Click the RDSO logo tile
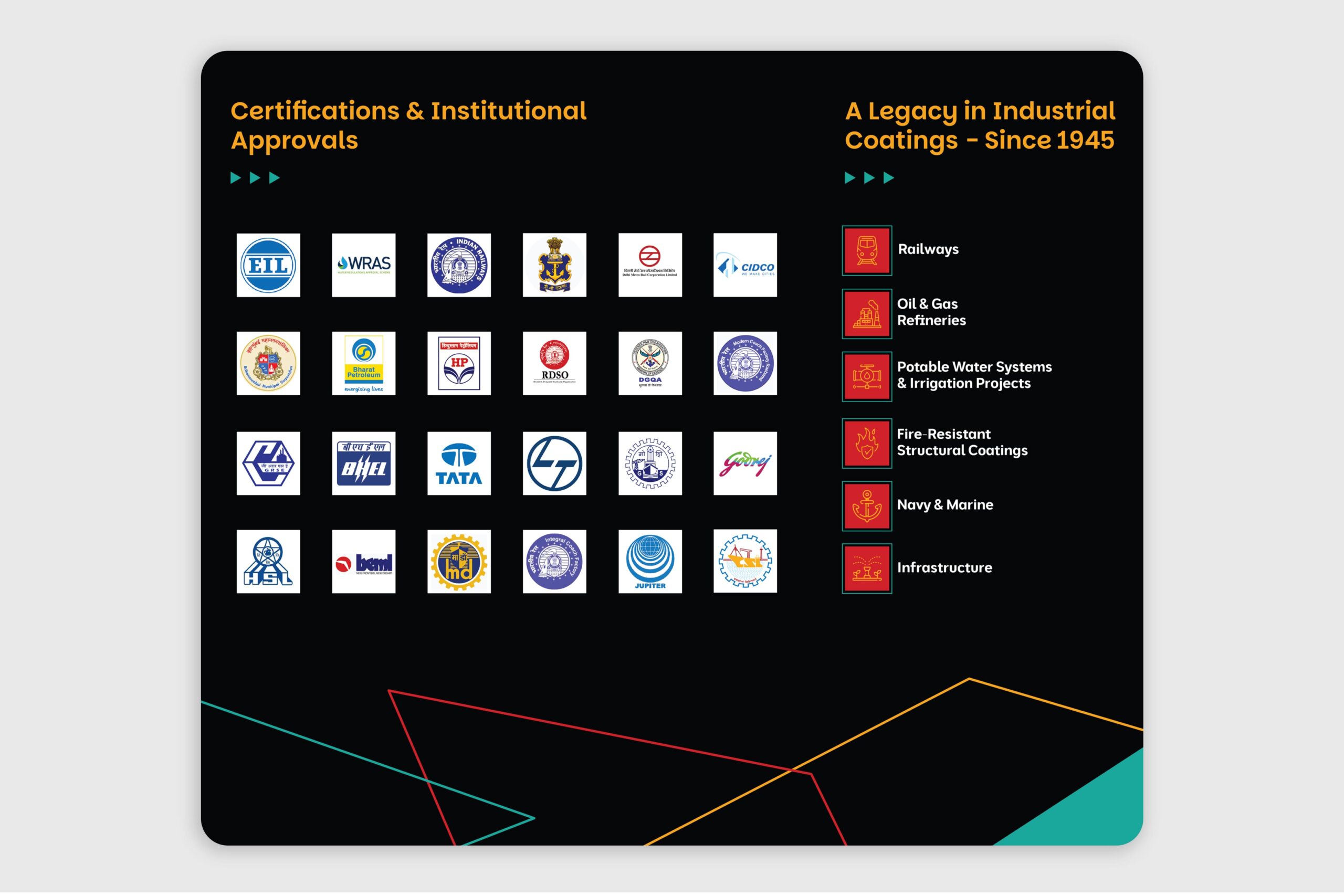1344x896 pixels. pyautogui.click(x=554, y=363)
